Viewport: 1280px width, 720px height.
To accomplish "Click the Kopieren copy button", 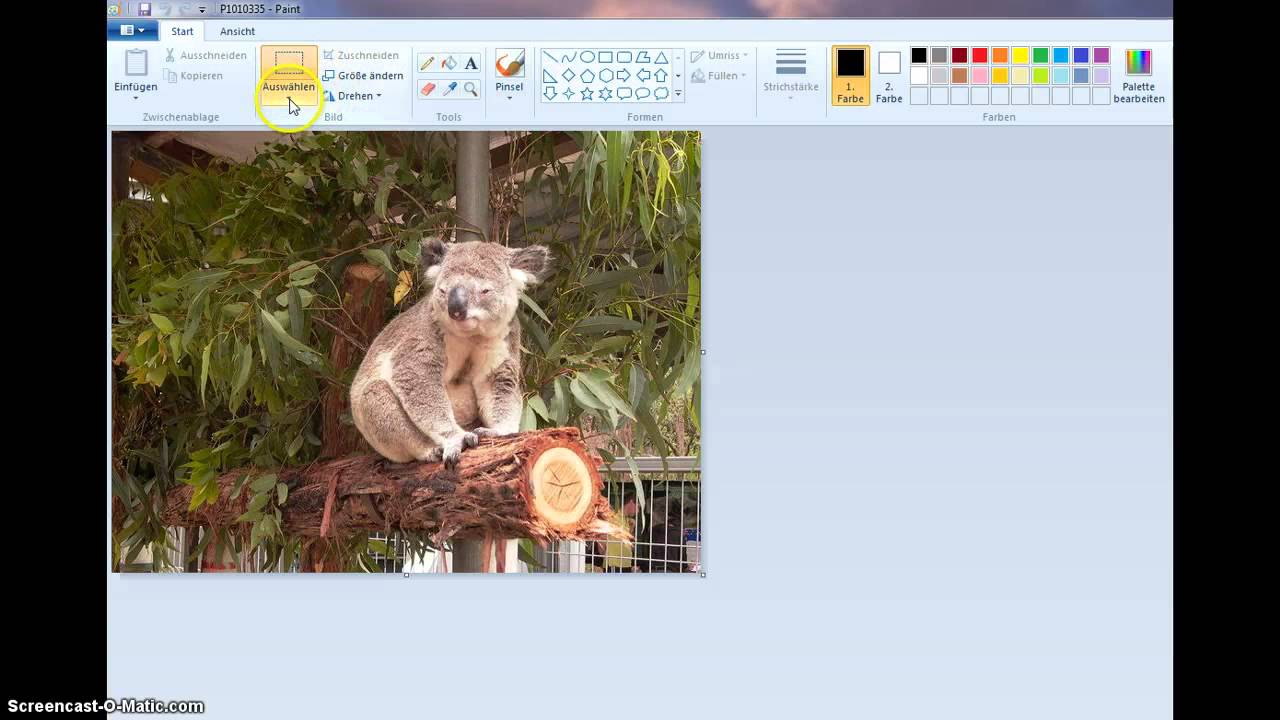I will (x=193, y=76).
